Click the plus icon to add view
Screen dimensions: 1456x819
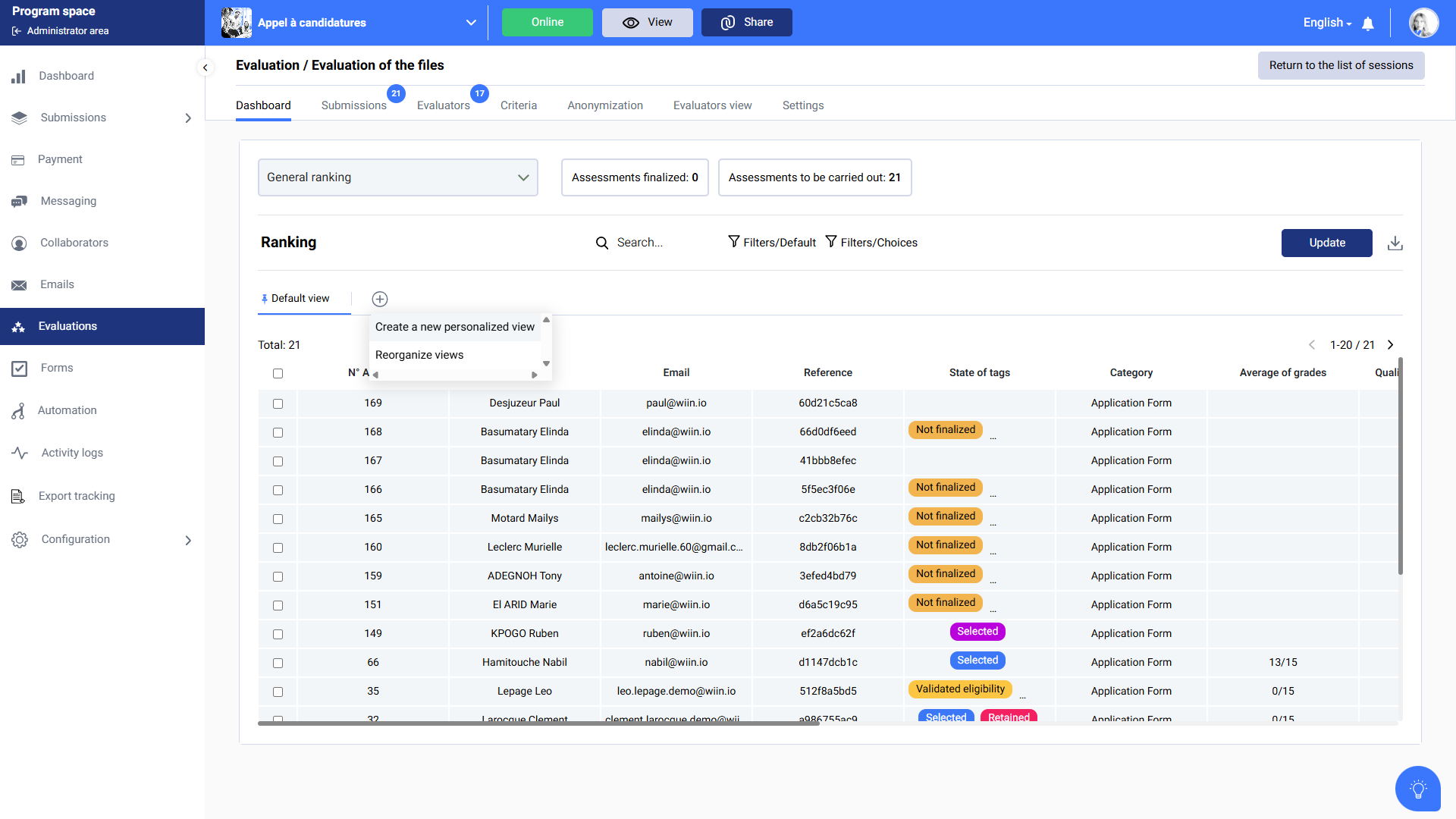(x=380, y=299)
